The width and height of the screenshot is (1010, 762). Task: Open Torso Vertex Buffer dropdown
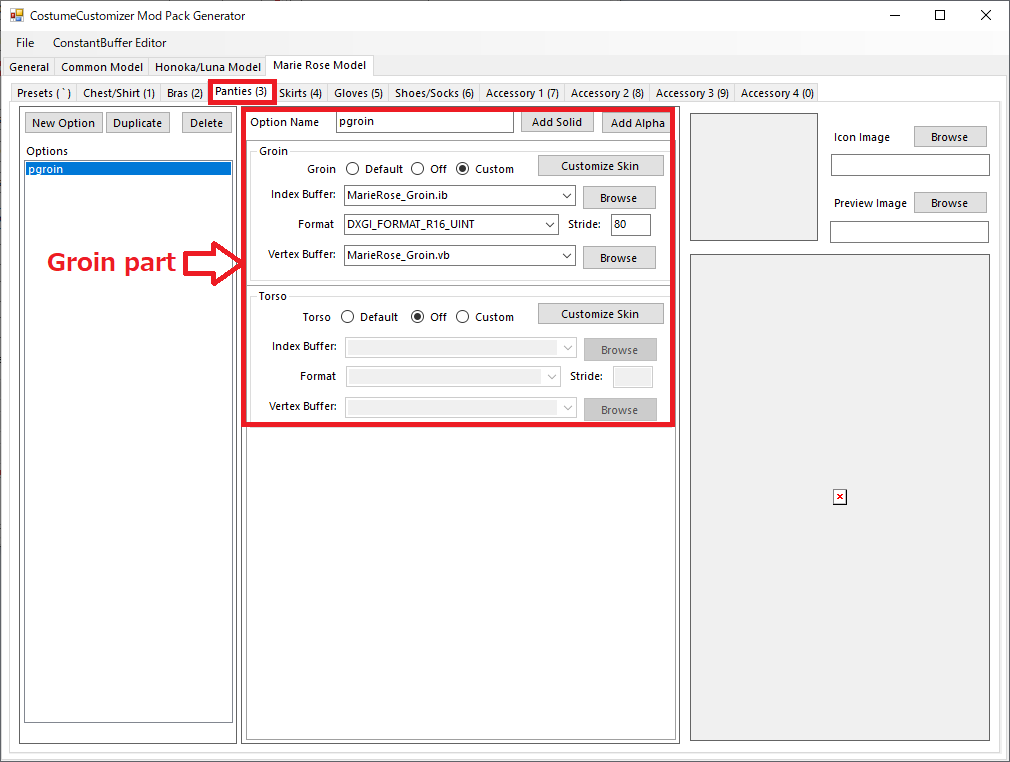567,408
